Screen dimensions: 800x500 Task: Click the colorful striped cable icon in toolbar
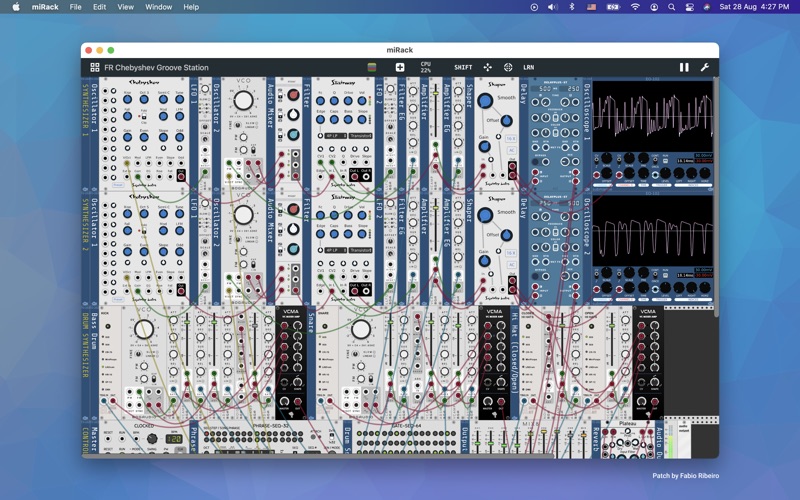(372, 67)
